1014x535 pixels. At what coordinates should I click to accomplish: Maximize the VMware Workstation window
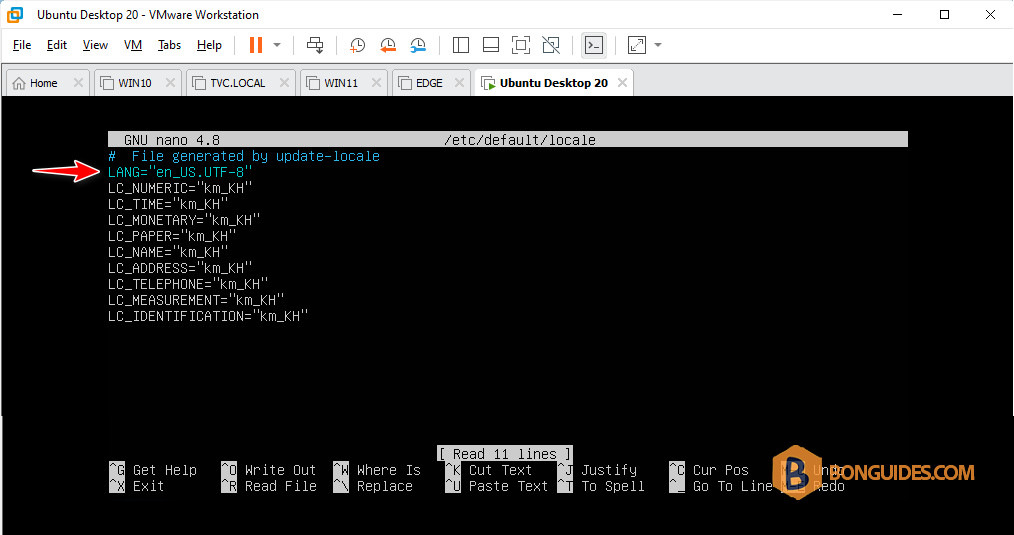(x=945, y=14)
